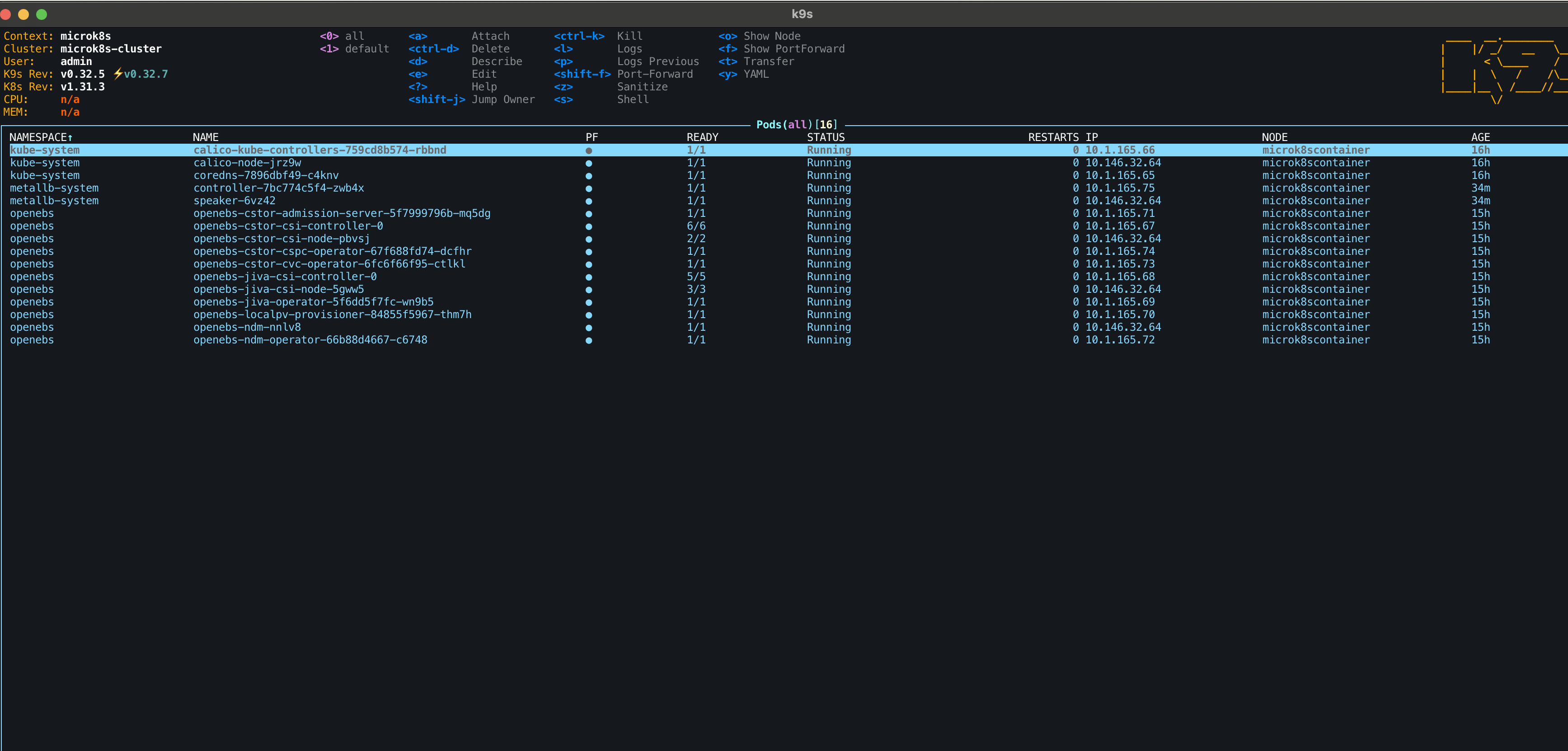Click the AGE column header
Screen dimensions: 1568x751
(1480, 137)
